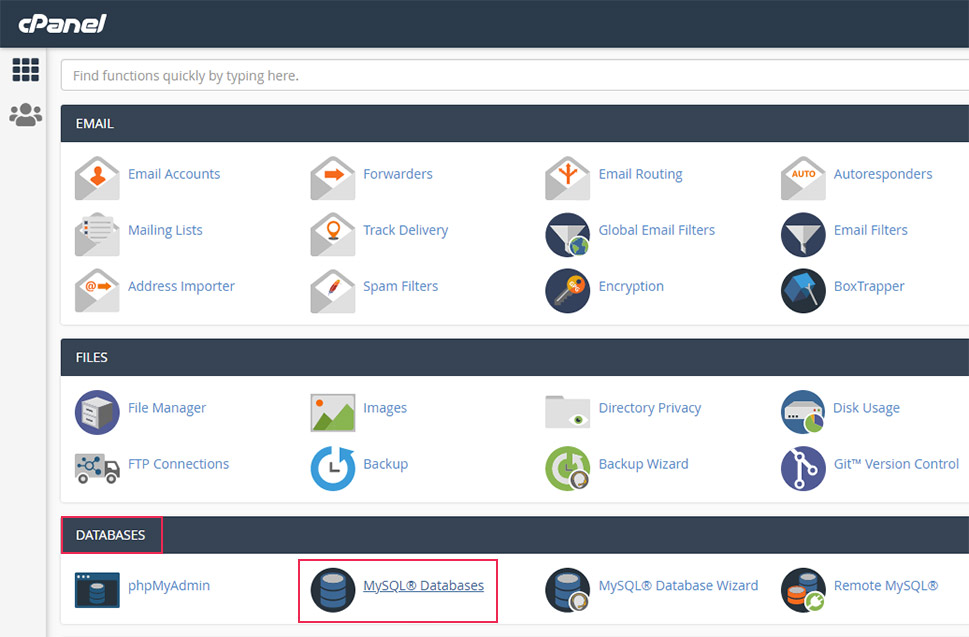This screenshot has height=637, width=969.
Task: Click the Global Email Filters funnel icon
Action: tap(567, 234)
